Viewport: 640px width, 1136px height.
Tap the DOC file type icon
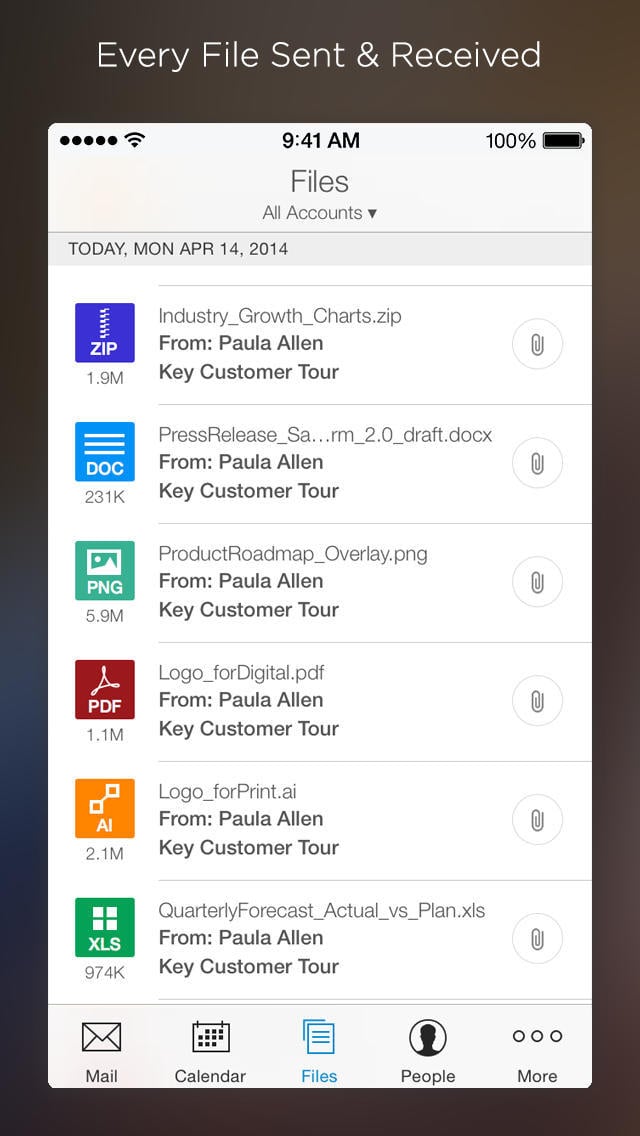pos(104,452)
